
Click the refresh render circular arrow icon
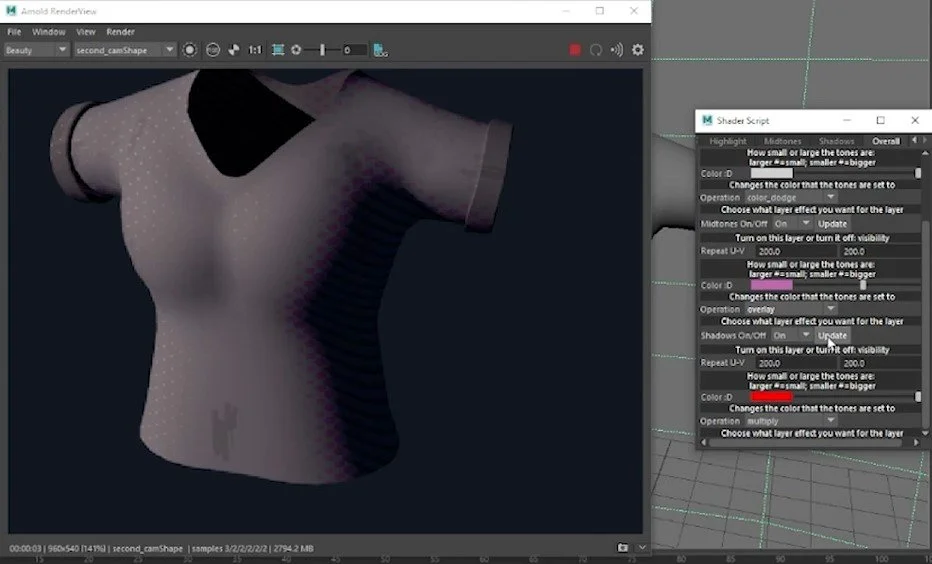pyautogui.click(x=596, y=50)
